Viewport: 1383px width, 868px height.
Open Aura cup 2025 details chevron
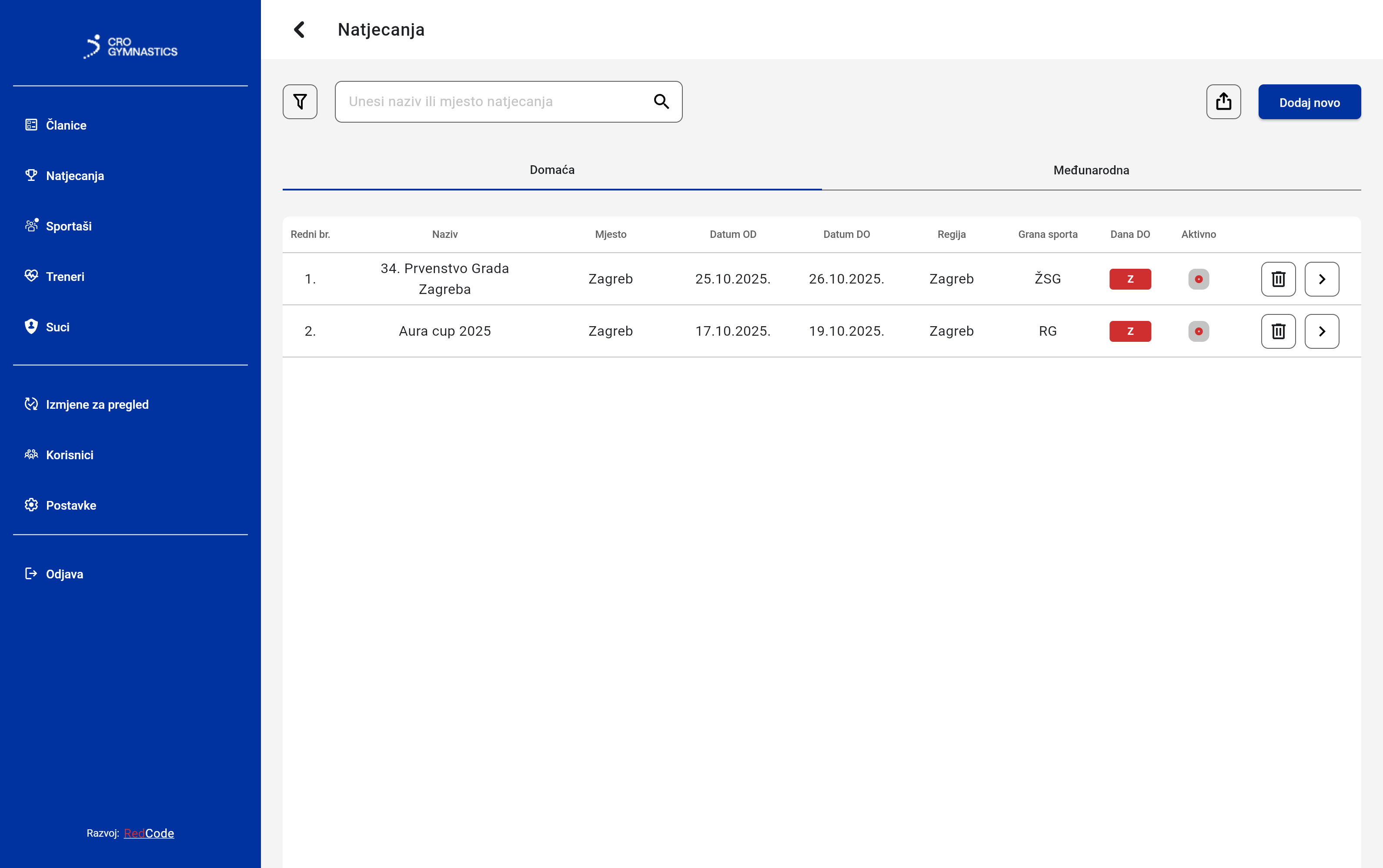tap(1322, 331)
